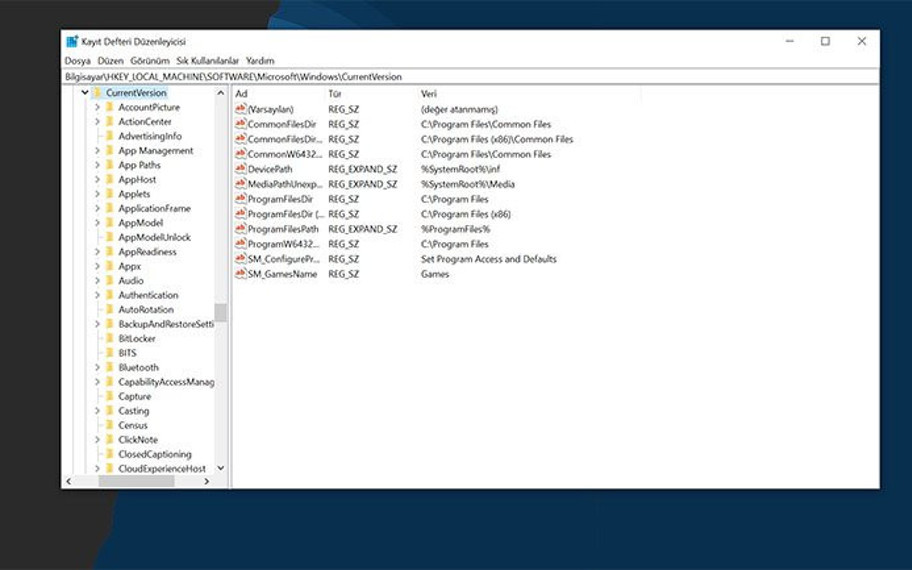912x570 pixels.
Task: Collapse the CurrentVersion tree node
Action: tap(85, 93)
